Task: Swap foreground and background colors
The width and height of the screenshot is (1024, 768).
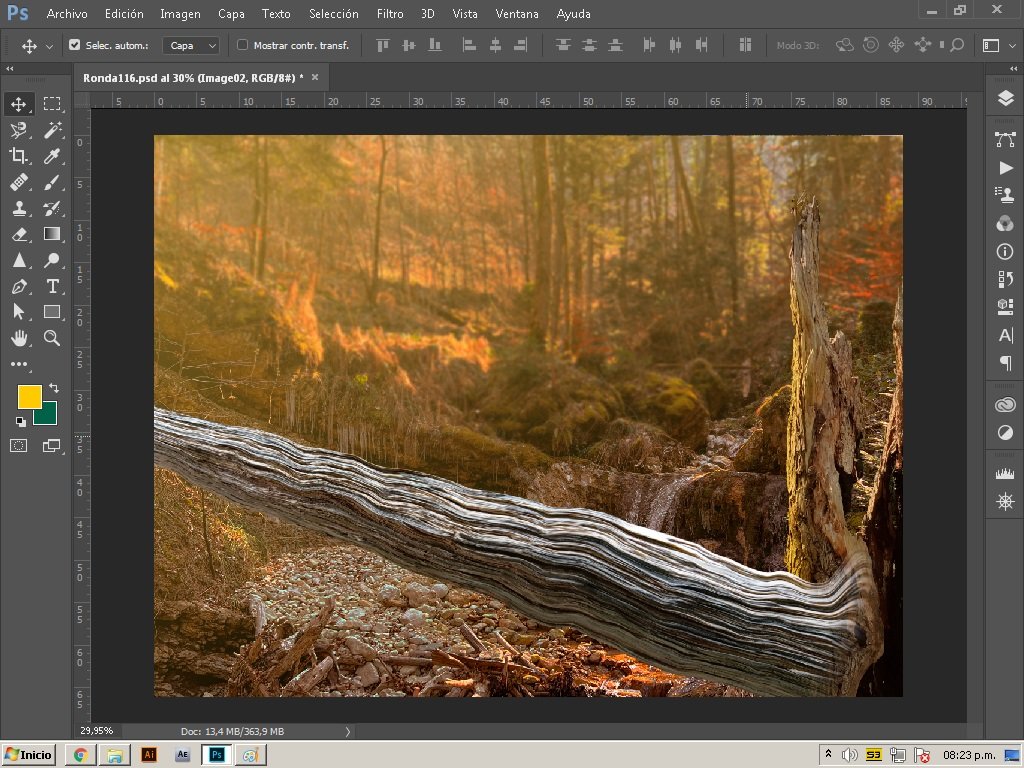Action: (x=54, y=388)
